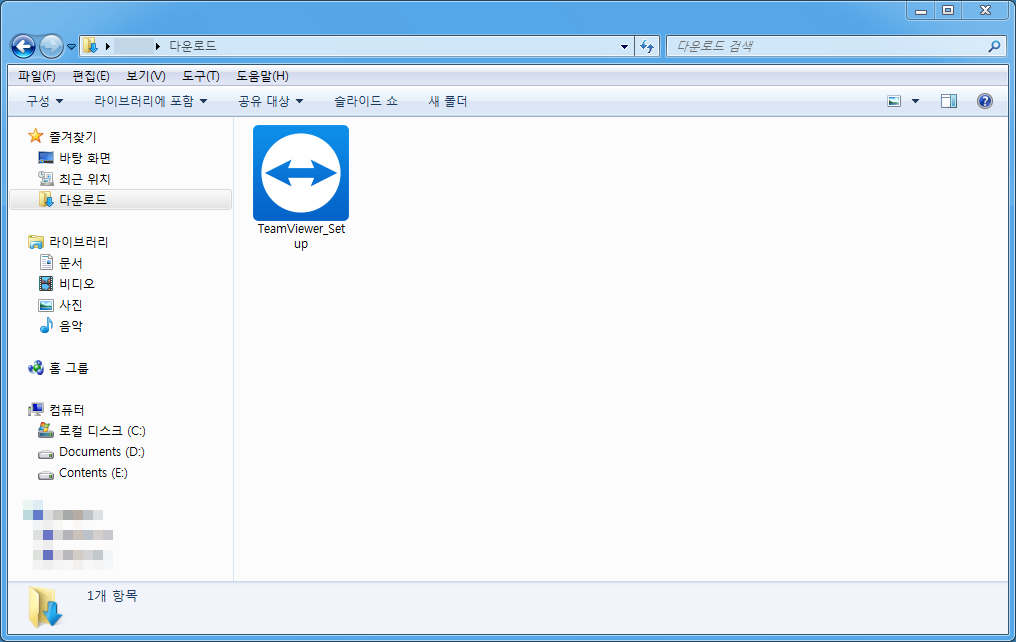Open the 편집(E) menu
This screenshot has height=642, width=1016.
click(91, 76)
